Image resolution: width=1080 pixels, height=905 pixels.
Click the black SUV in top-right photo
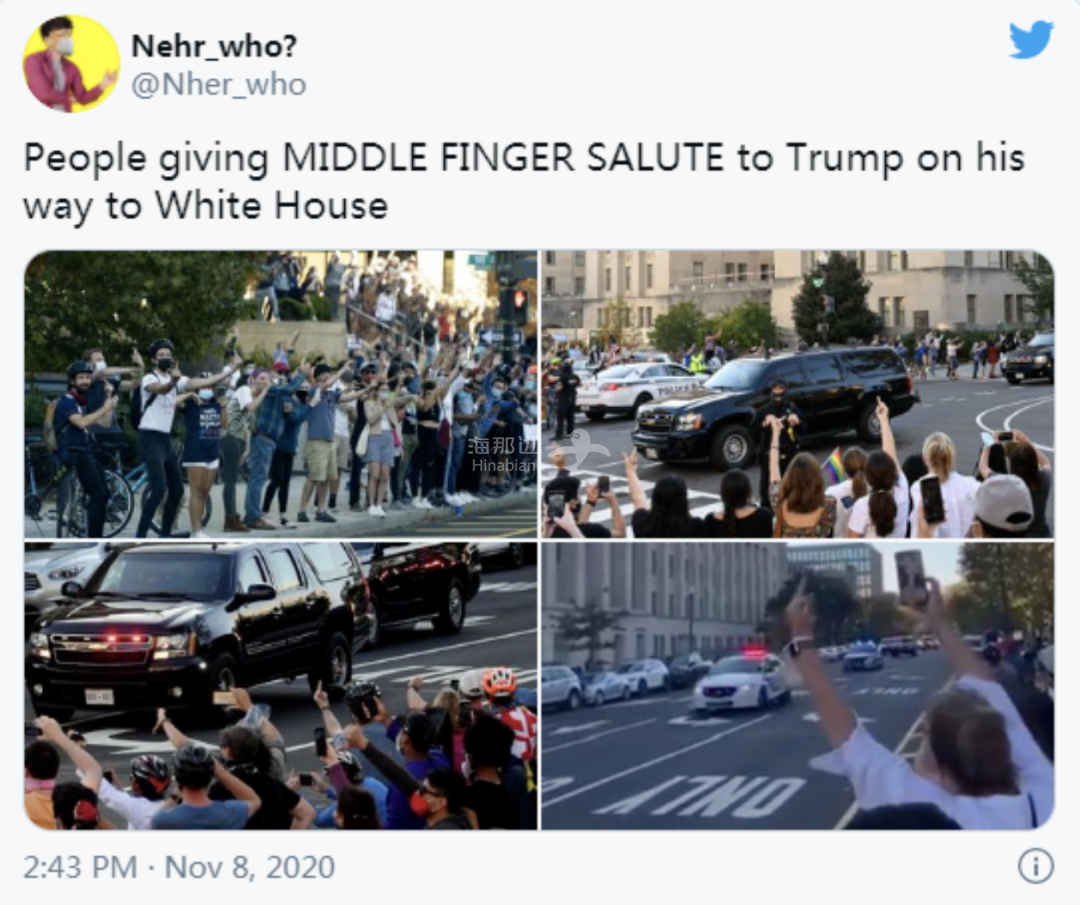[x=775, y=404]
